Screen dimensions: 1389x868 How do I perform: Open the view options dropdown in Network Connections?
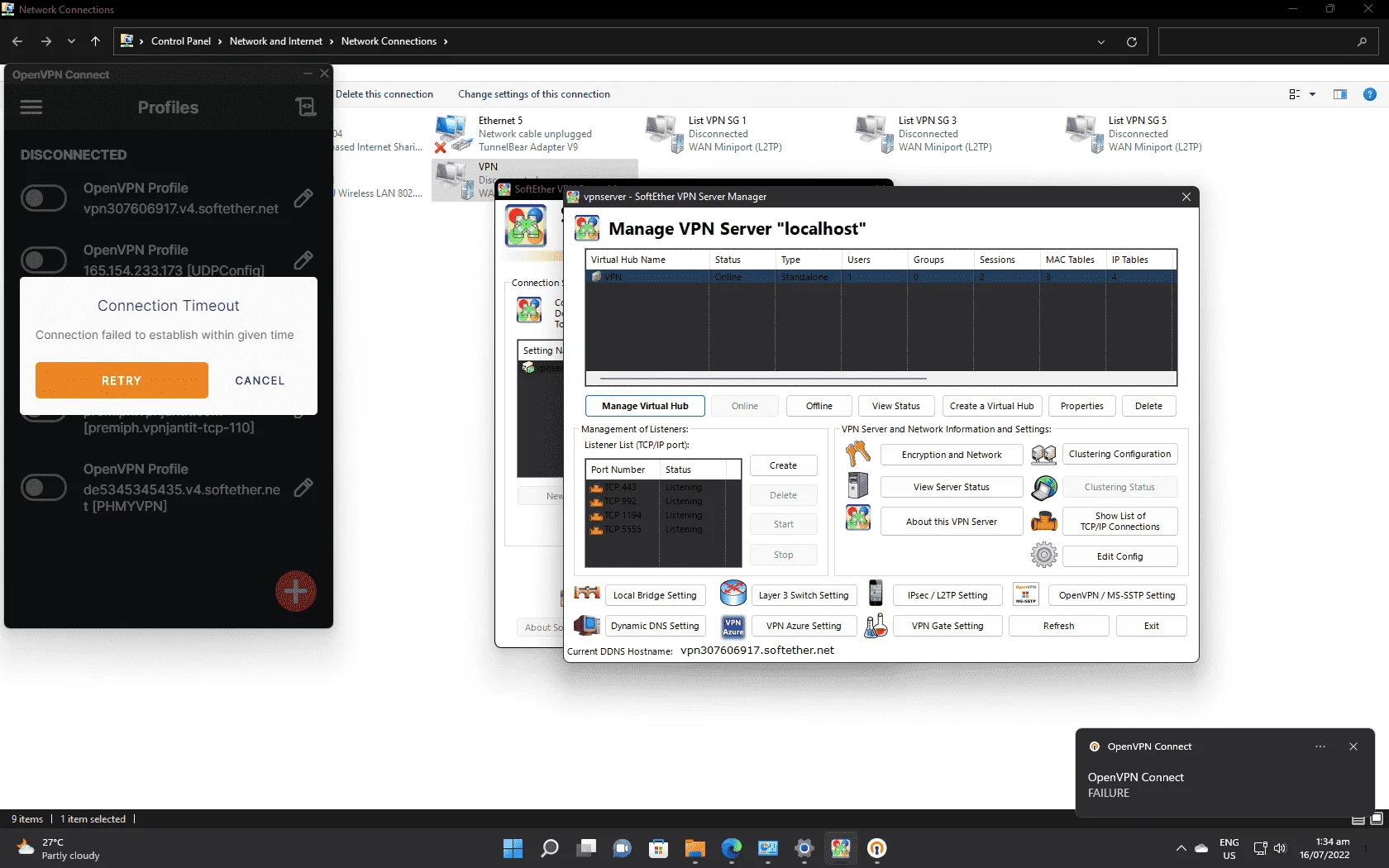tap(1312, 94)
